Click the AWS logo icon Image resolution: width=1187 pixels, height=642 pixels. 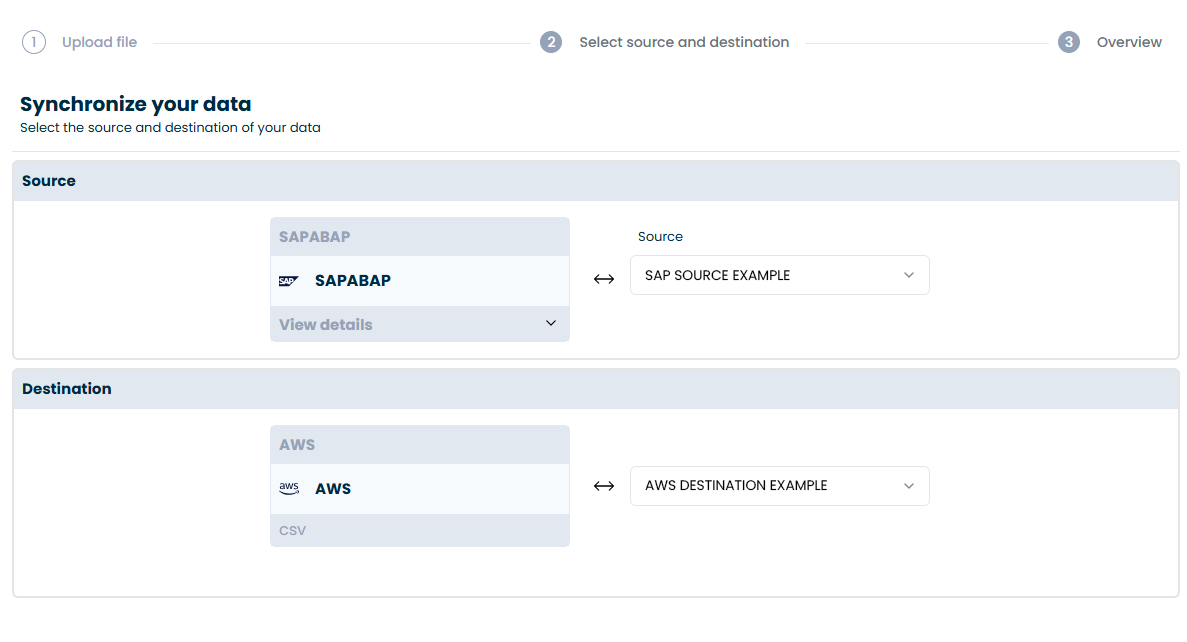[x=289, y=489]
